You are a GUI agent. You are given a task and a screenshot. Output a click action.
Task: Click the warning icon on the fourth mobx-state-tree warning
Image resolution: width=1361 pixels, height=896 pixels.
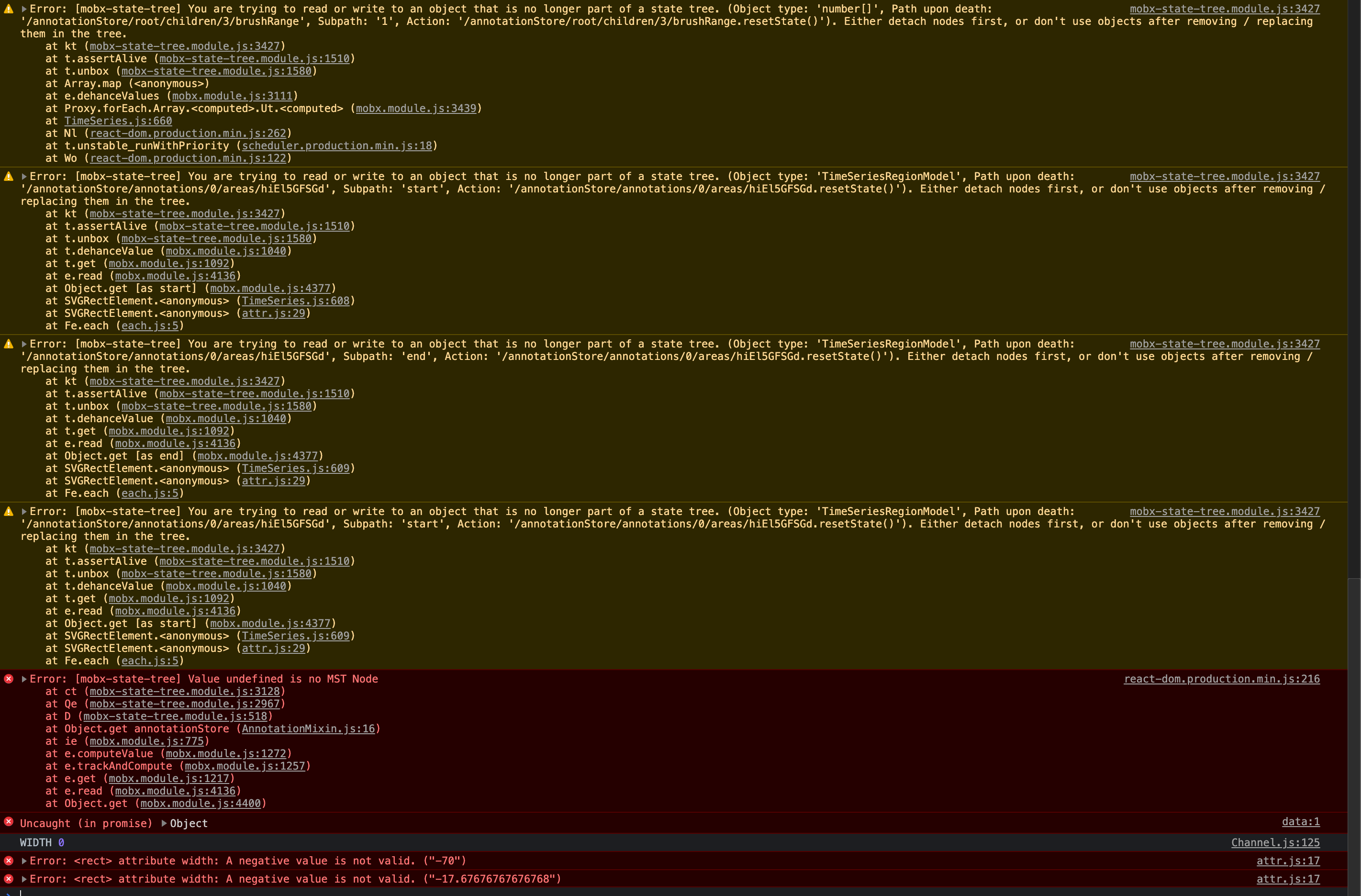click(x=8, y=511)
